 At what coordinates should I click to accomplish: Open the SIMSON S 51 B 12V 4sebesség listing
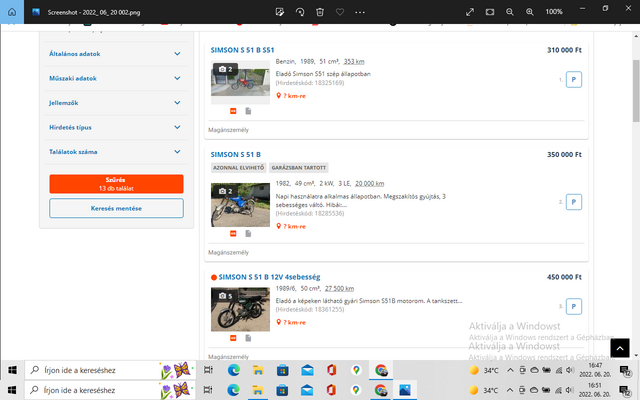coord(269,277)
